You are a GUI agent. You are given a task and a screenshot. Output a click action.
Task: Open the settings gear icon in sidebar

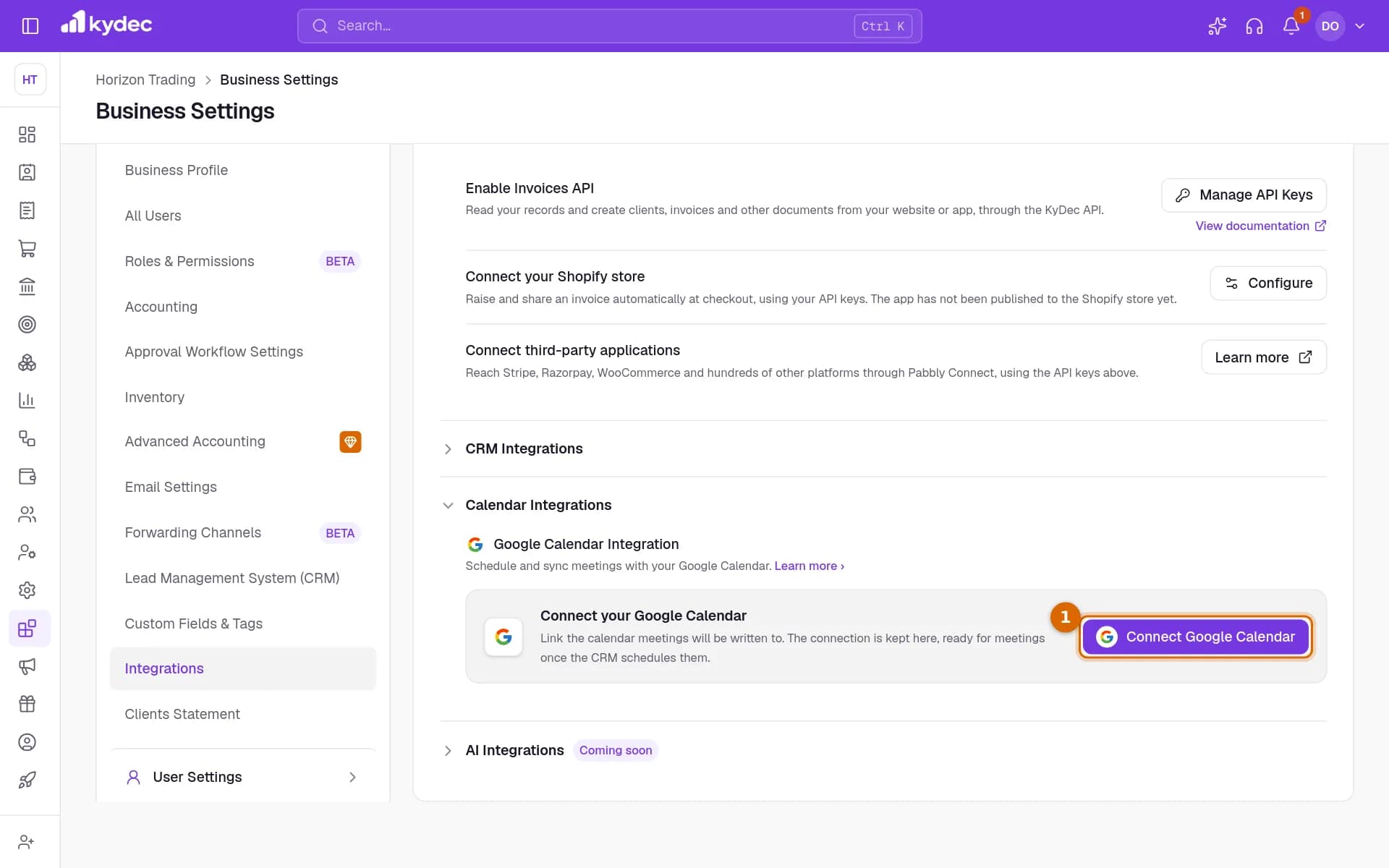click(x=27, y=590)
